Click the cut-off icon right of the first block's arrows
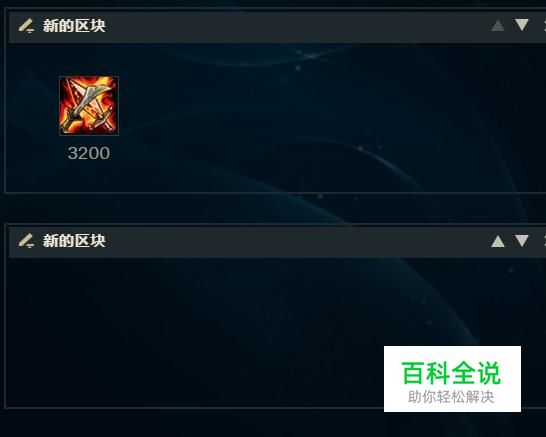Viewport: 546px width, 437px height. coord(544,25)
